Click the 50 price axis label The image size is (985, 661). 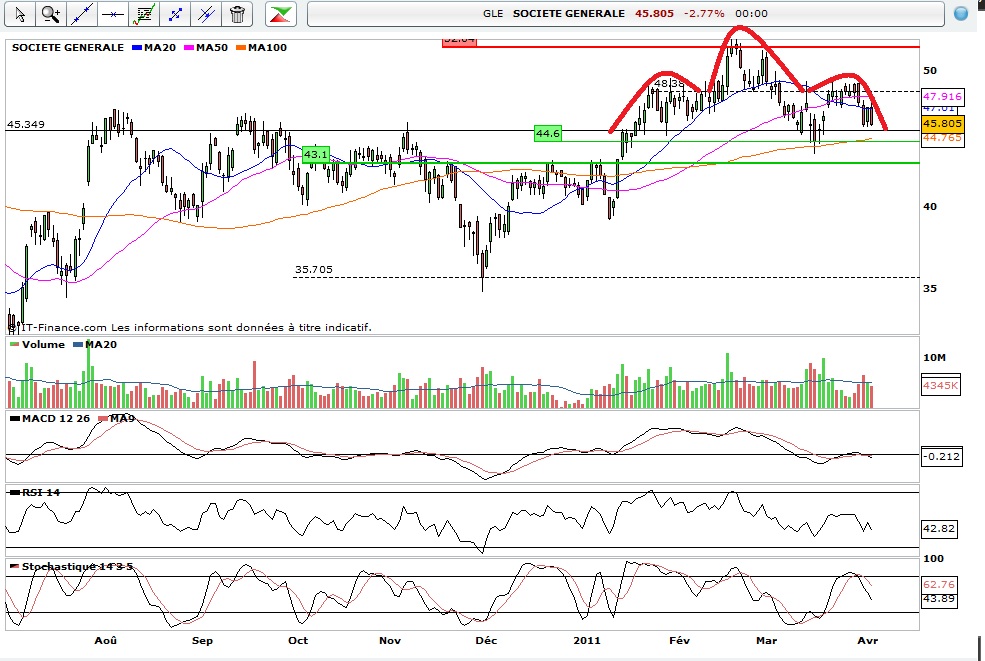[930, 70]
